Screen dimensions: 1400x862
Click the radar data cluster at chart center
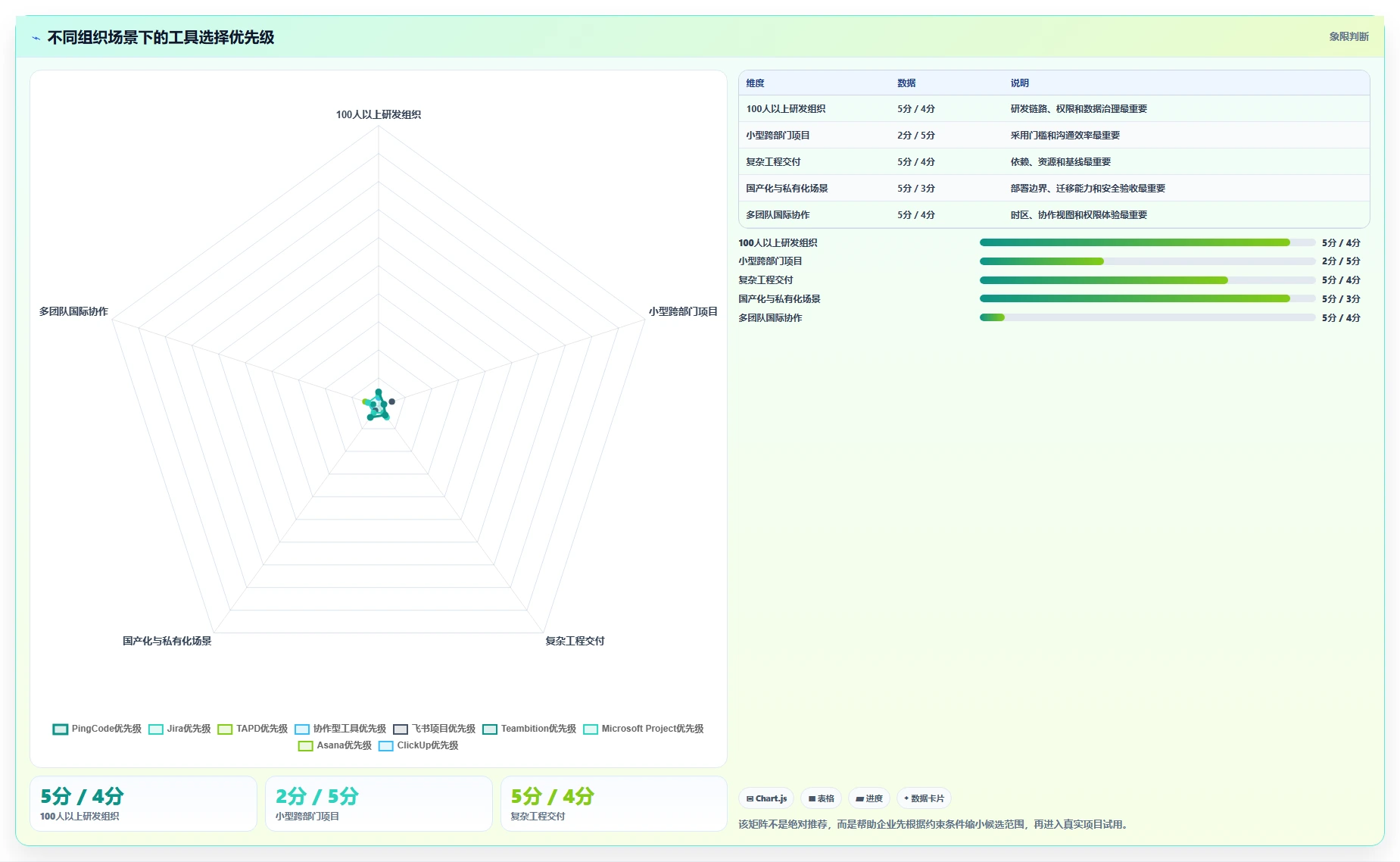pos(378,405)
